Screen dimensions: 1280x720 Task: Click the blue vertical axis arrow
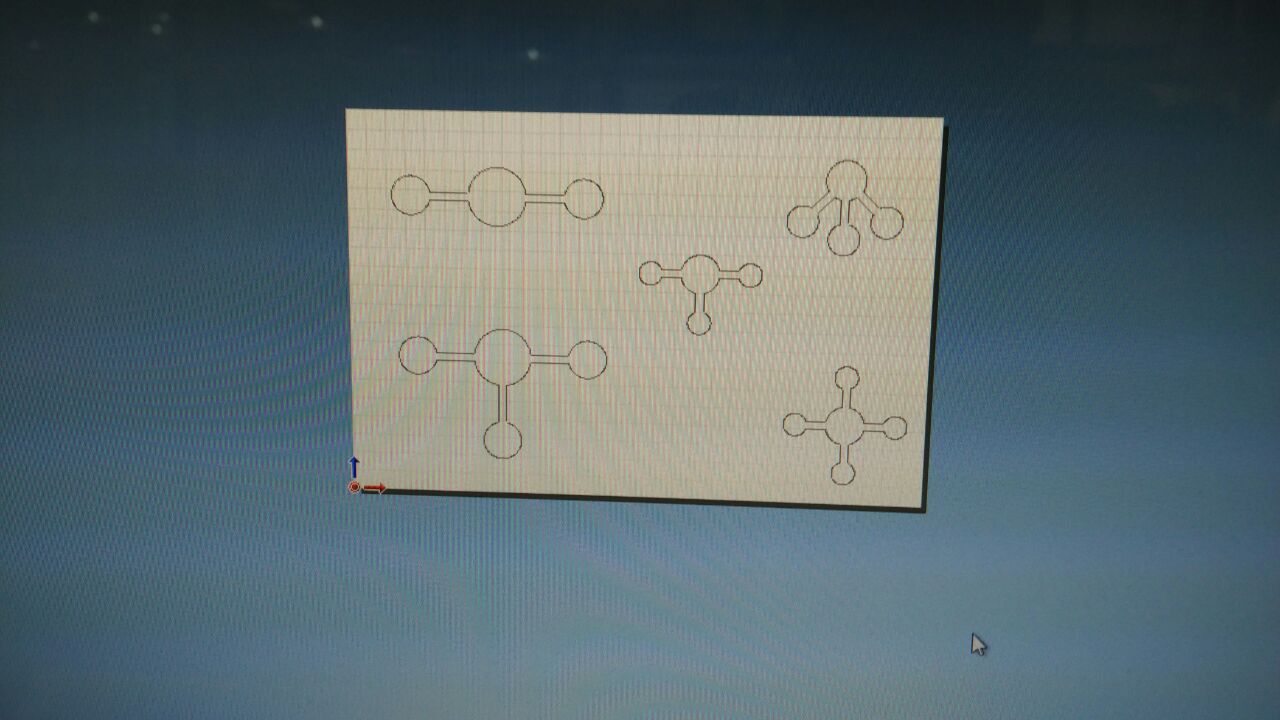pos(353,467)
